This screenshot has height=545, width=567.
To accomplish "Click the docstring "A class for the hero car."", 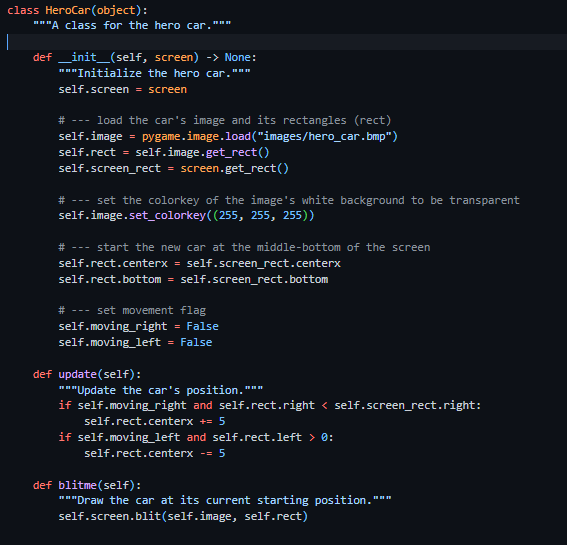I will (x=132, y=25).
